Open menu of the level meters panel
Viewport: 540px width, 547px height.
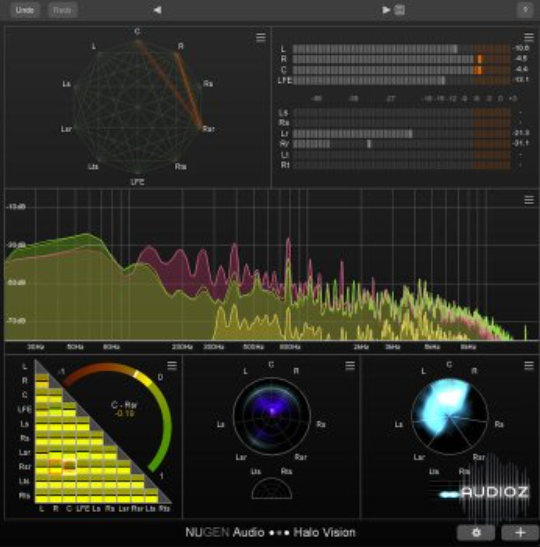click(529, 37)
